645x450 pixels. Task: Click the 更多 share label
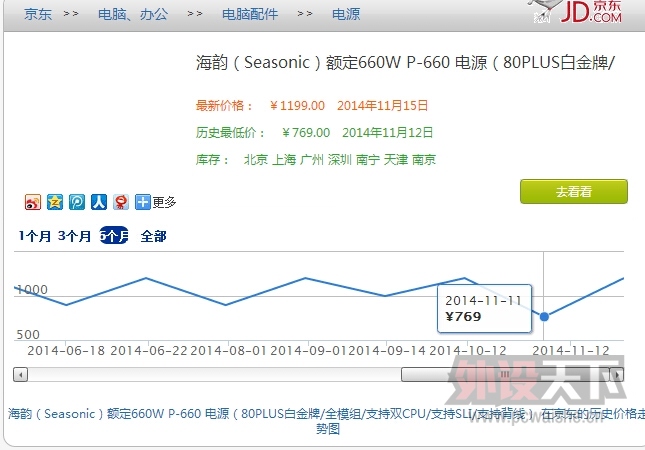164,202
